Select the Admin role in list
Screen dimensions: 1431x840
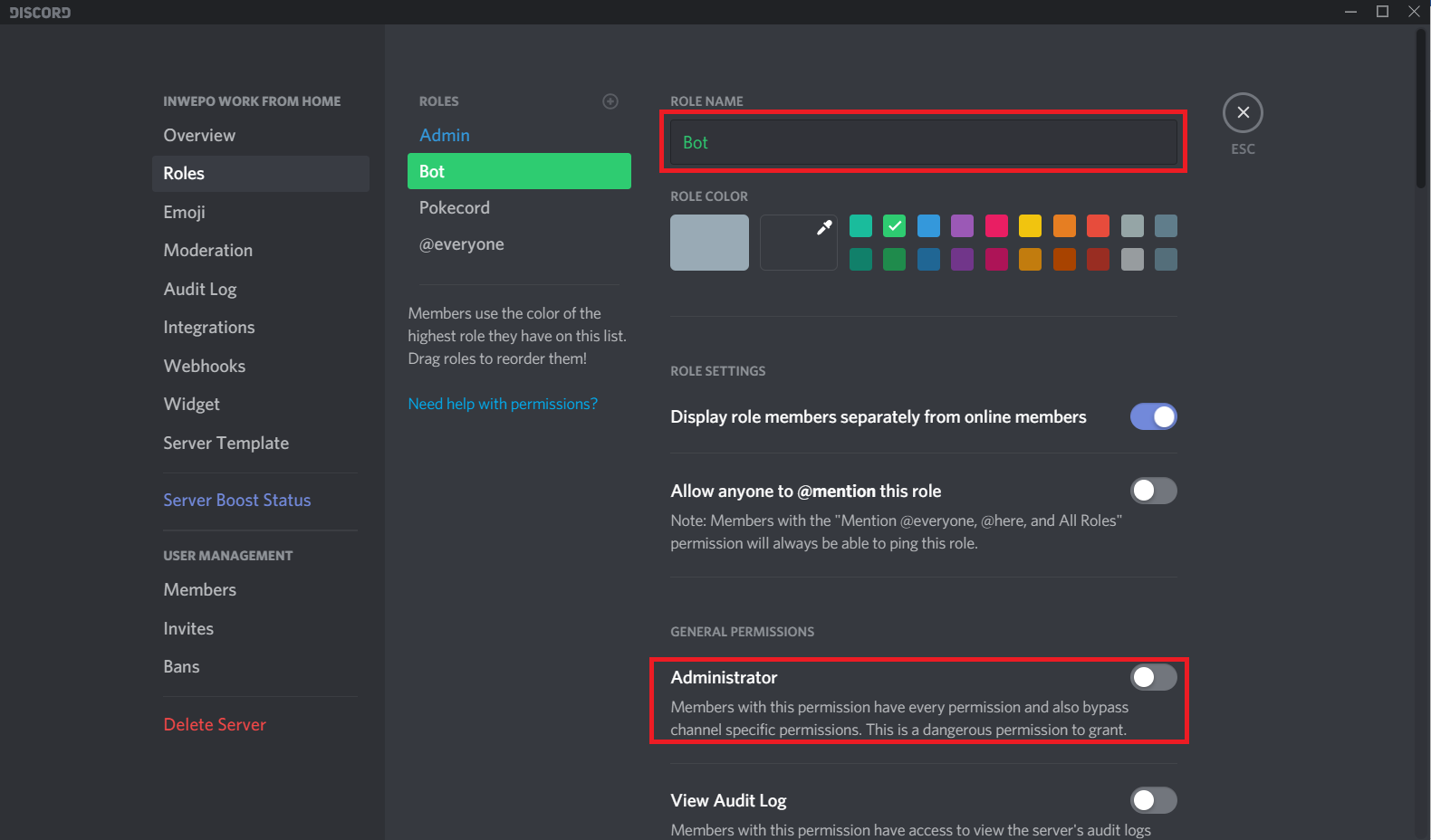coord(445,135)
